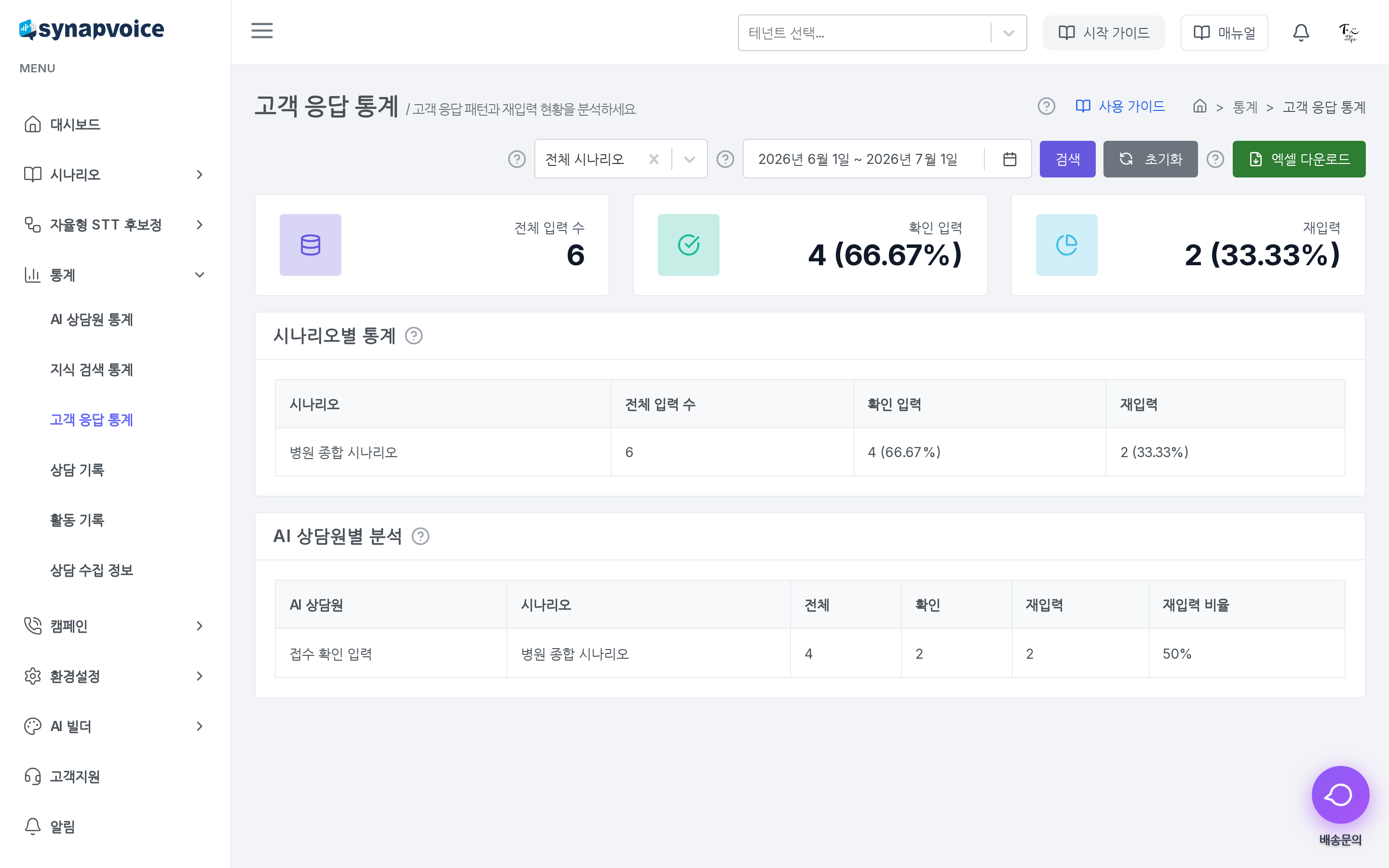The height and width of the screenshot is (868, 1389).
Task: Click the 시나리오 book icon
Action: coord(33,175)
